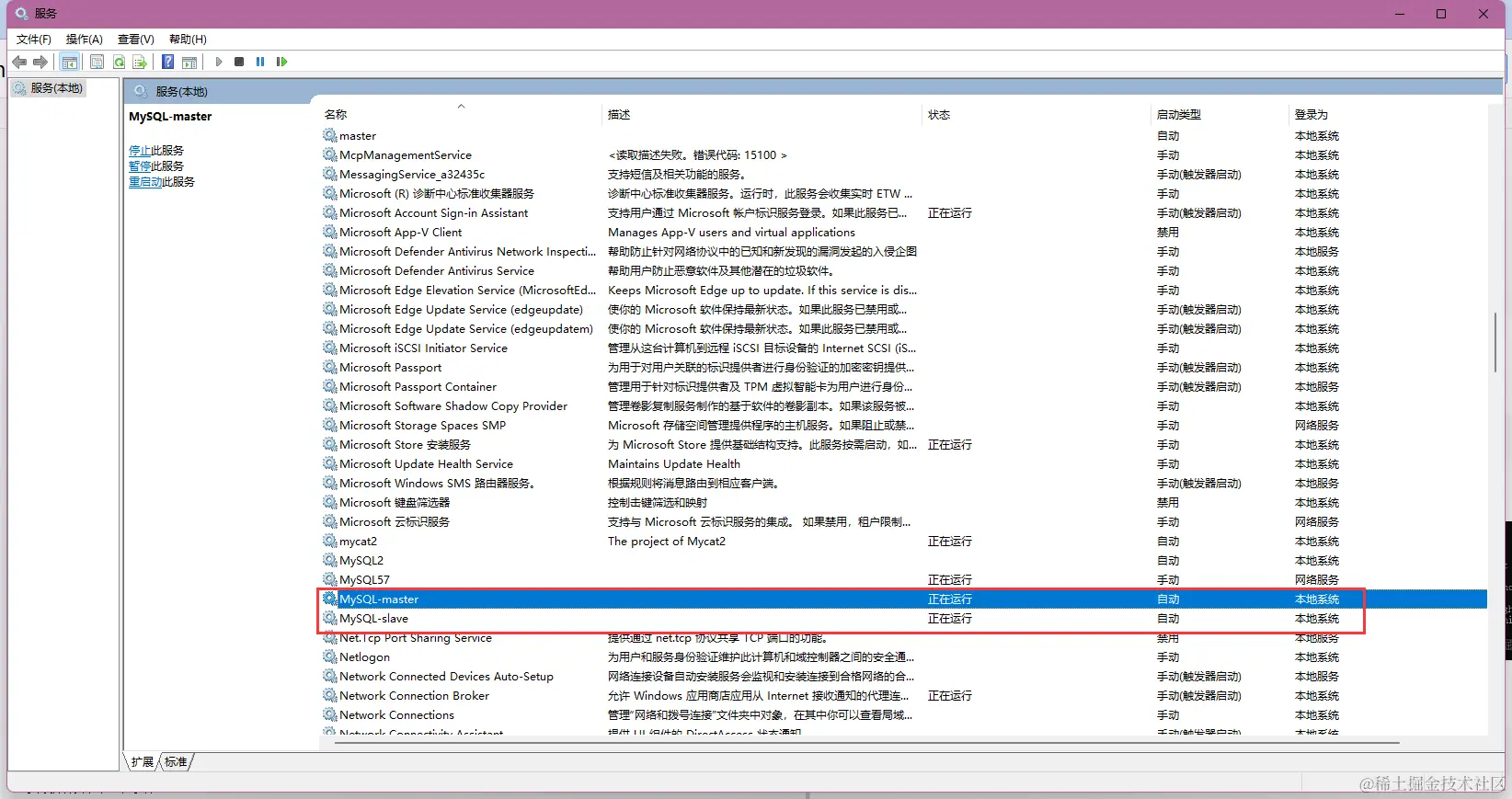Sort by the 启动类型 column header
Image resolution: width=1512 pixels, height=799 pixels.
click(x=1220, y=114)
